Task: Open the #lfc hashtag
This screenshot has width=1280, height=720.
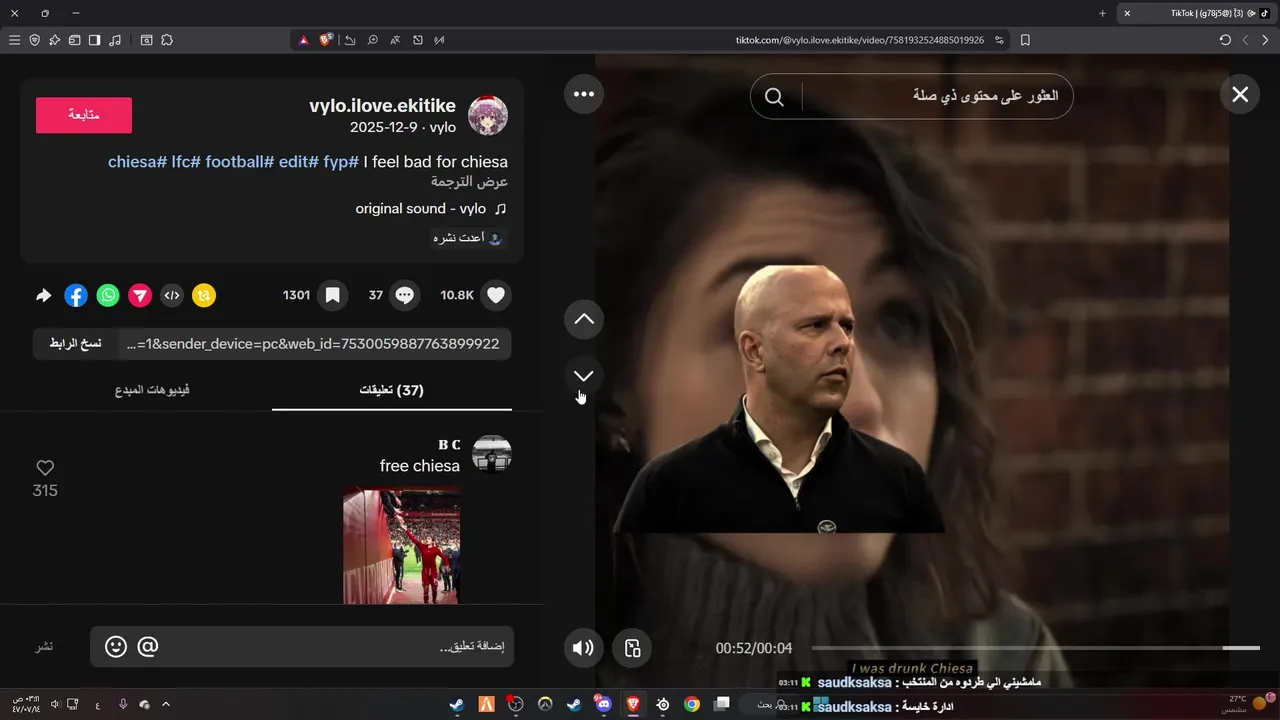Action: pos(186,162)
